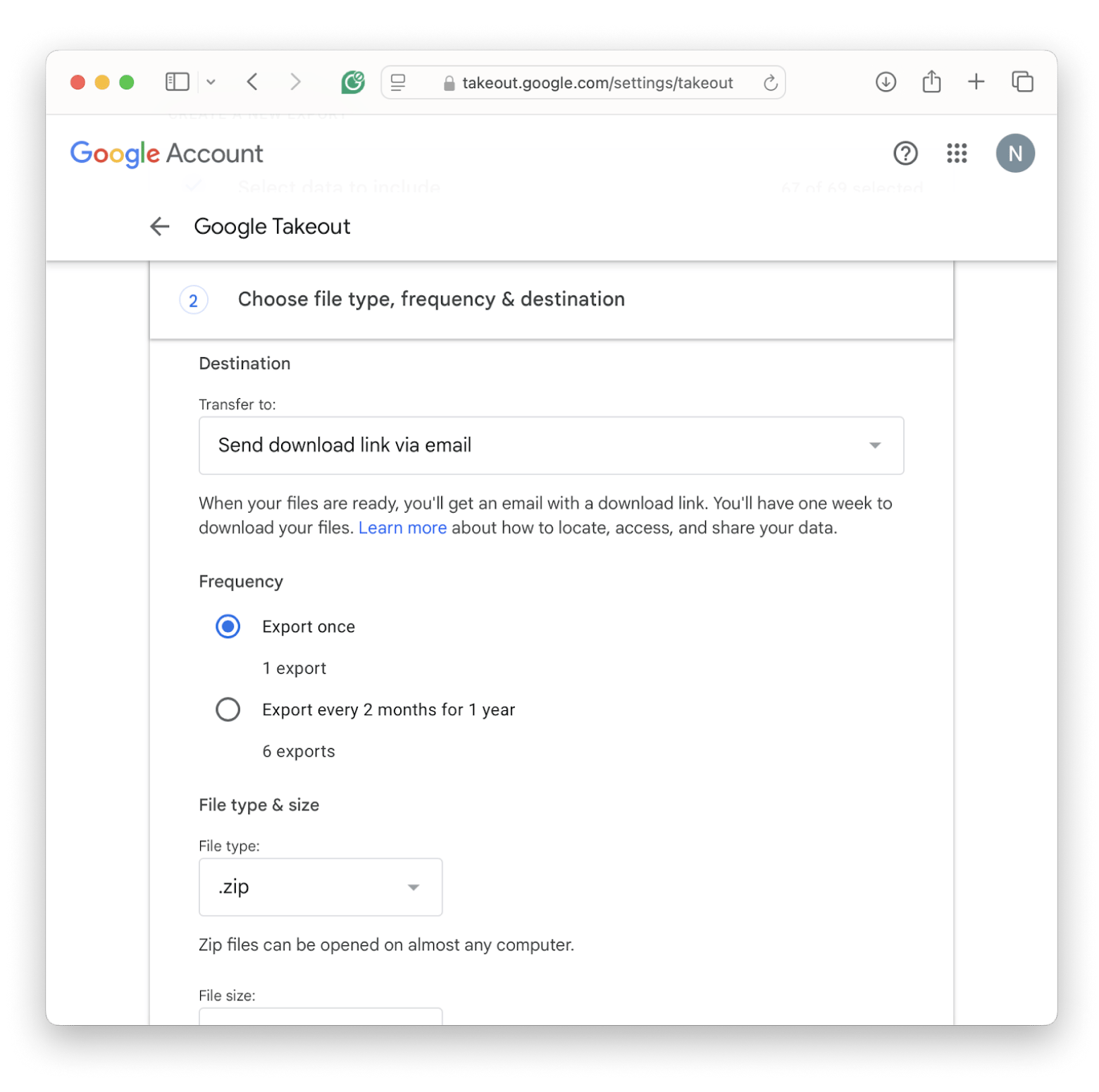
Task: Click the Grammarly extension icon
Action: tap(353, 82)
